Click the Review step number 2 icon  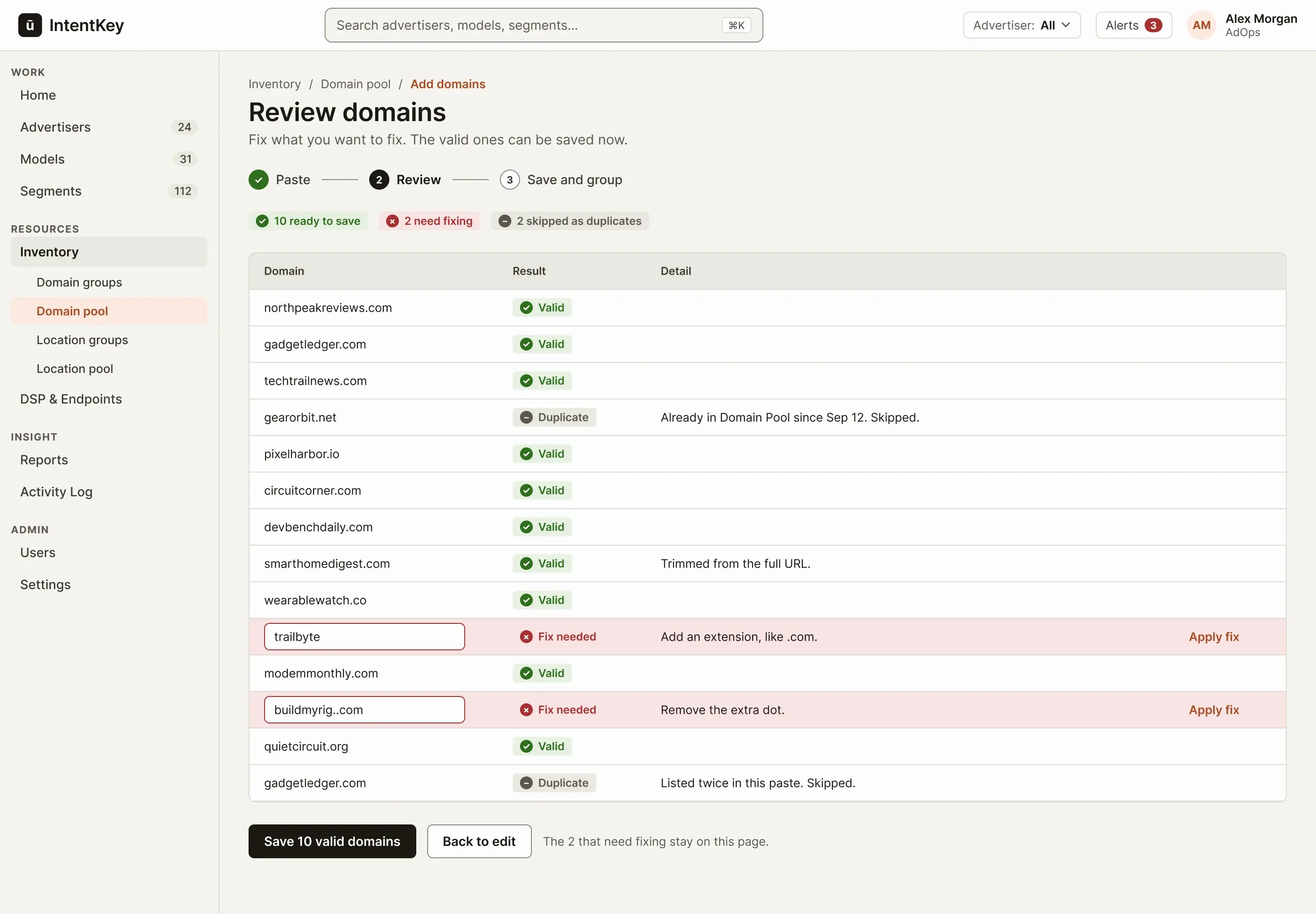378,180
